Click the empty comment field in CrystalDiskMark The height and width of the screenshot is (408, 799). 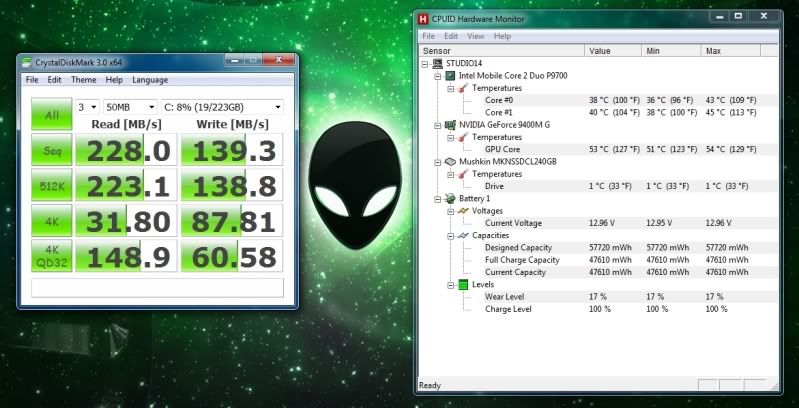(157, 288)
